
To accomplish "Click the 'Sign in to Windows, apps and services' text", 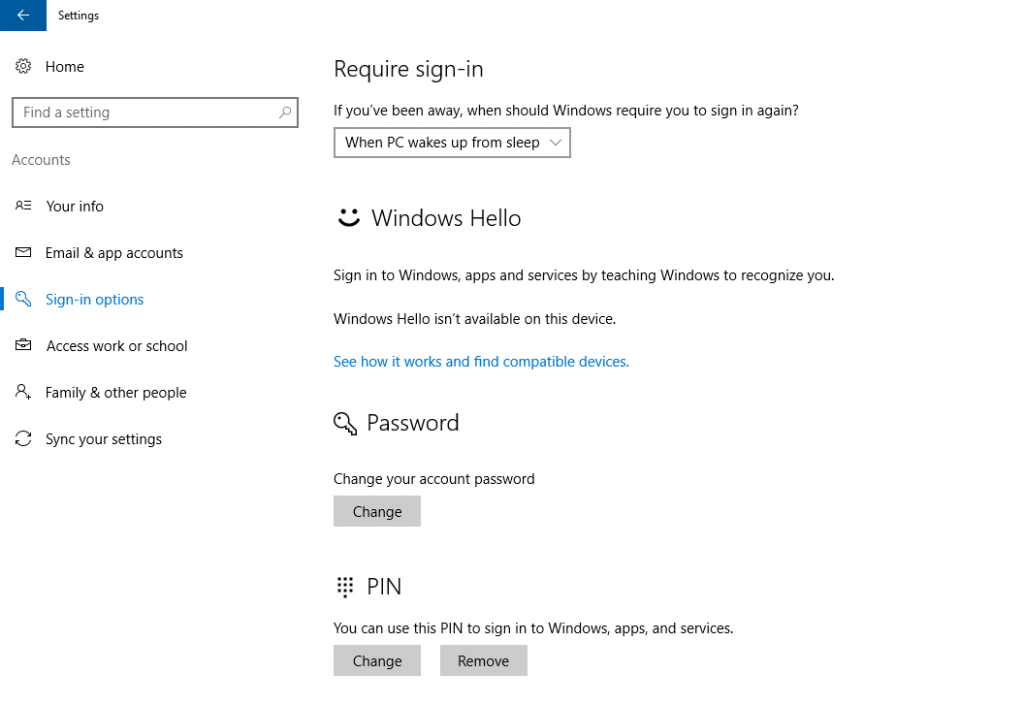I will [x=584, y=275].
